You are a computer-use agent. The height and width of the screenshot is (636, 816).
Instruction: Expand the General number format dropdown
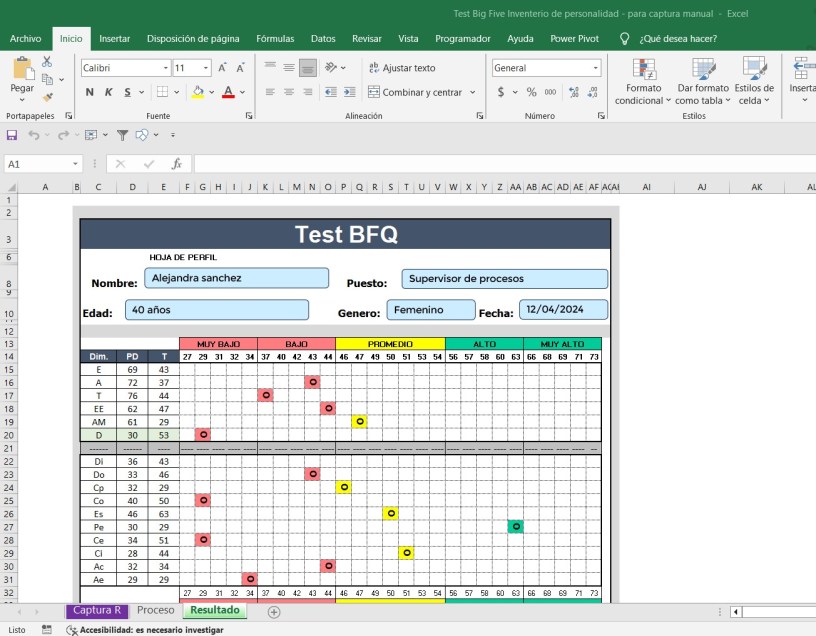click(596, 68)
